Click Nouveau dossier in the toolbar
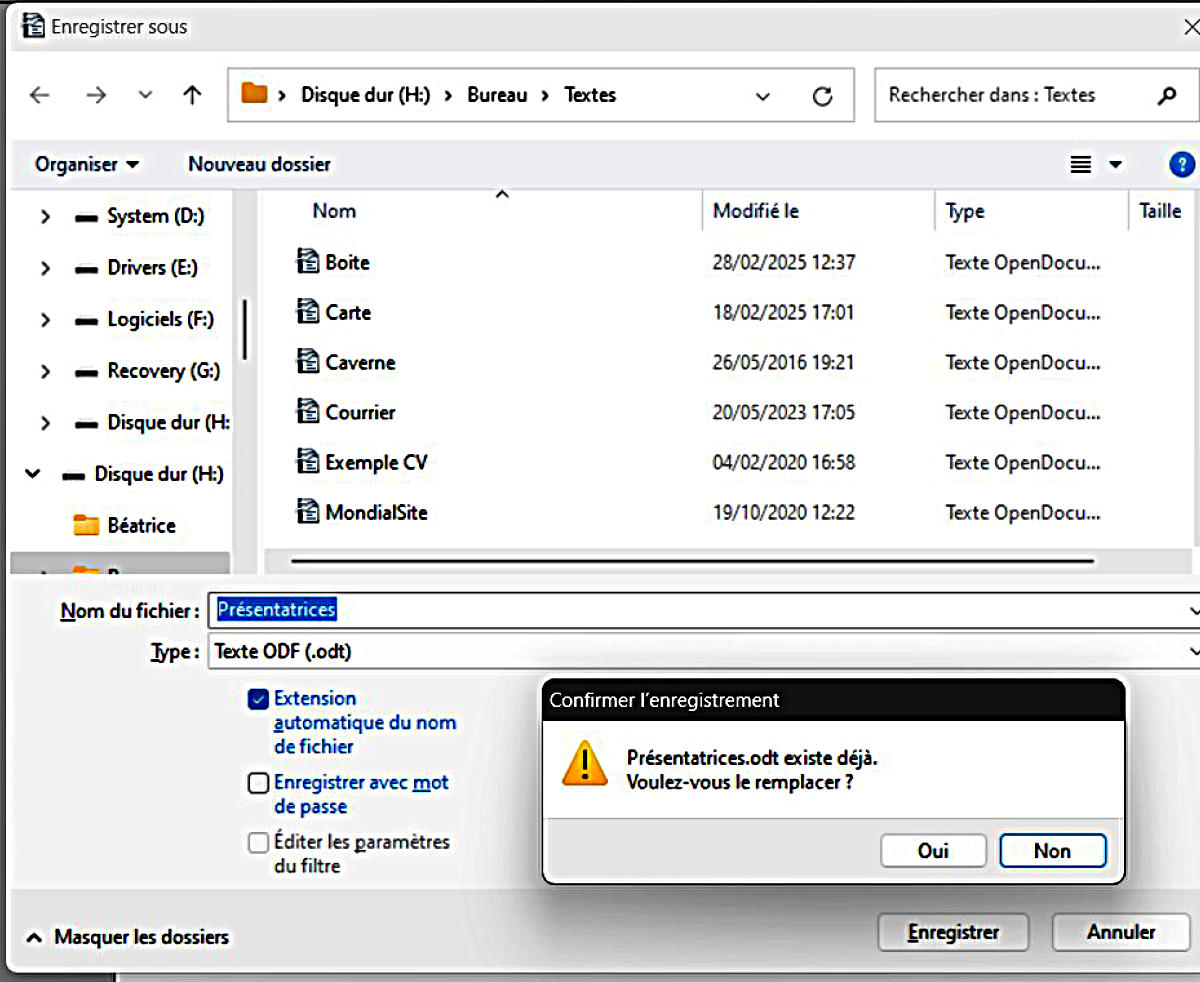Image resolution: width=1200 pixels, height=982 pixels. click(259, 164)
